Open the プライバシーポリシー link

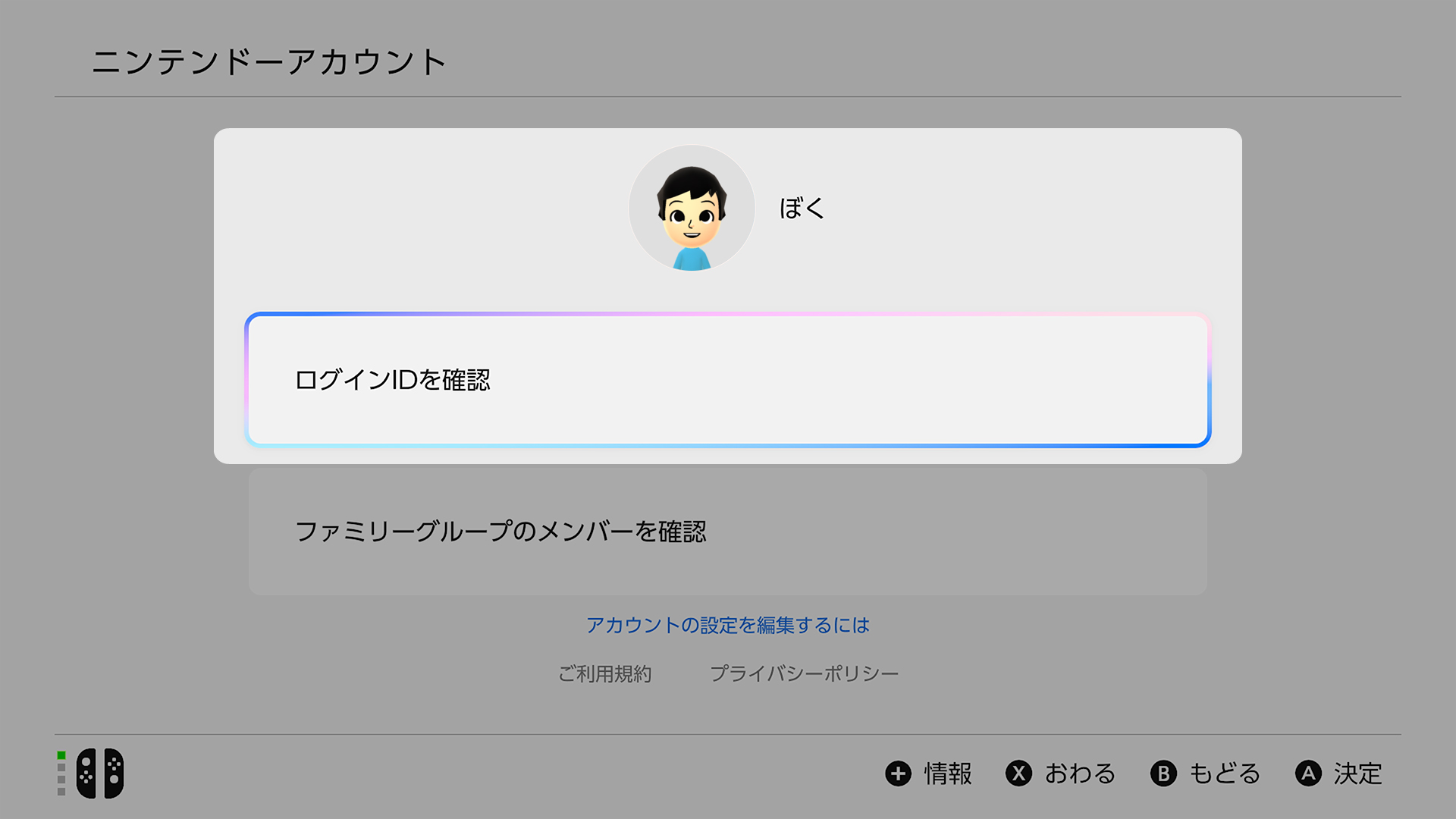point(804,673)
